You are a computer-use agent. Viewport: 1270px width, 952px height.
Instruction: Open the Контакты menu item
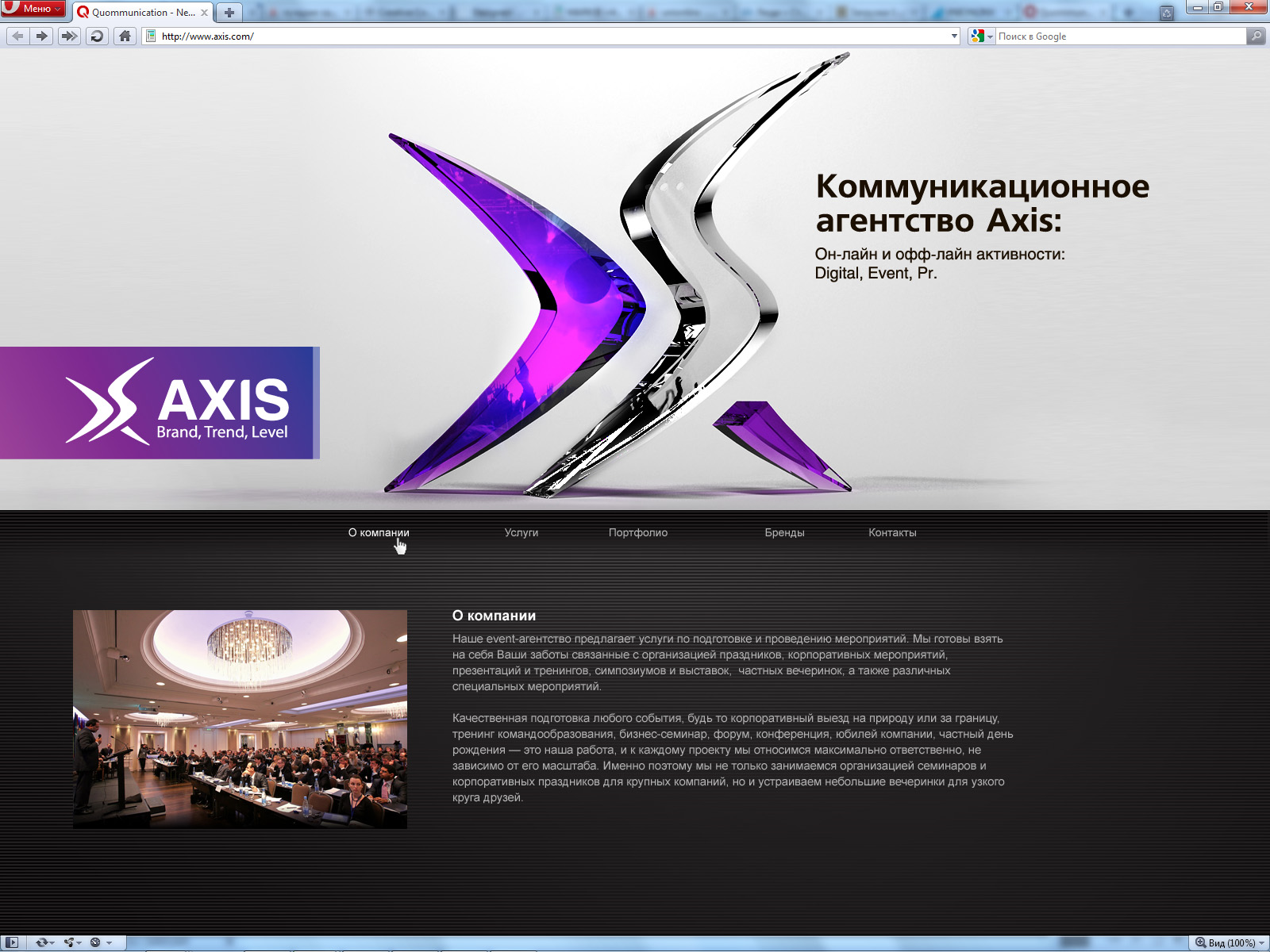(x=892, y=532)
